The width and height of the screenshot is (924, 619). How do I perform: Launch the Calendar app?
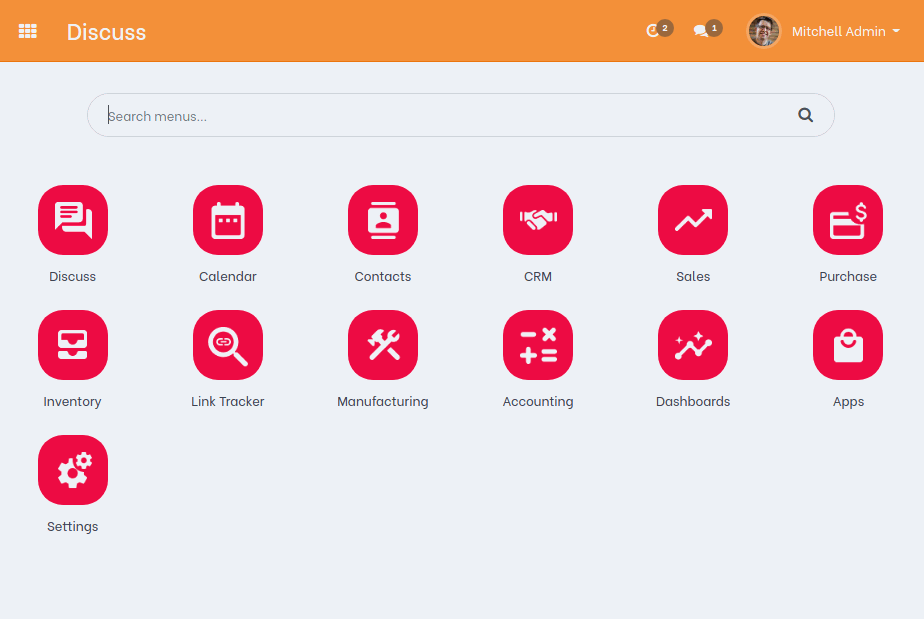(x=228, y=220)
